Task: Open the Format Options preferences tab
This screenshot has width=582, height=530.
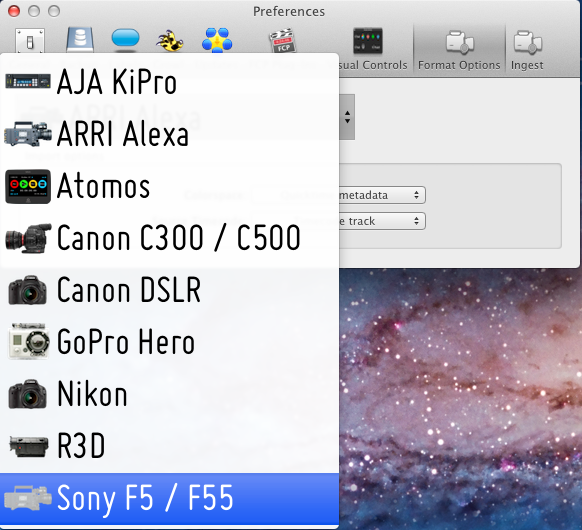Action: pos(459,50)
